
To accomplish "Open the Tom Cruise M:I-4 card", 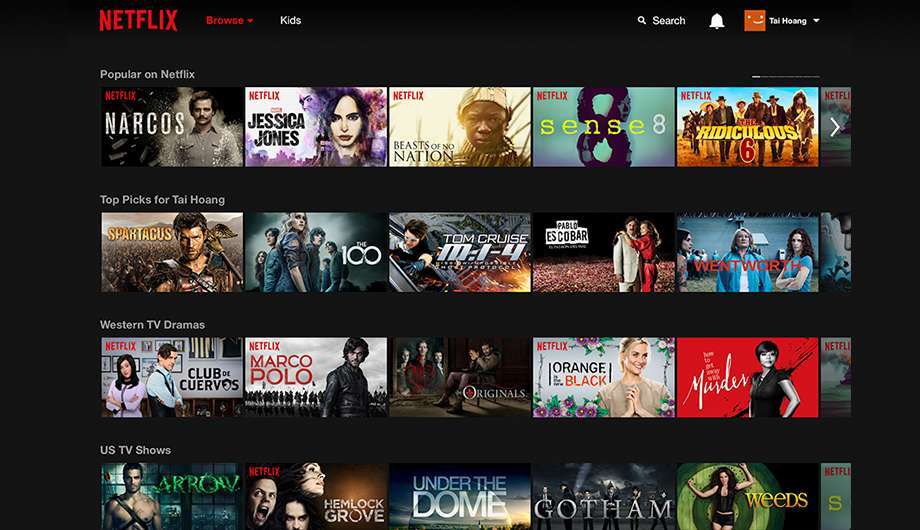I will pos(459,252).
